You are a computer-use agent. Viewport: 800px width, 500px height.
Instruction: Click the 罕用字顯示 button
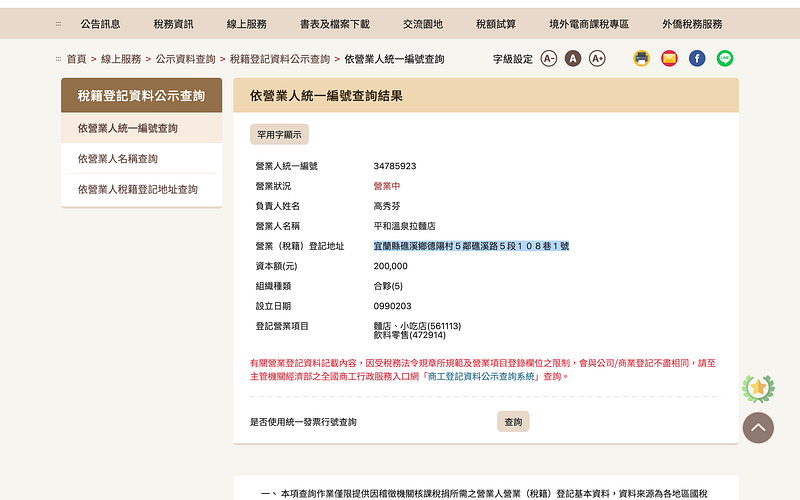pos(279,135)
